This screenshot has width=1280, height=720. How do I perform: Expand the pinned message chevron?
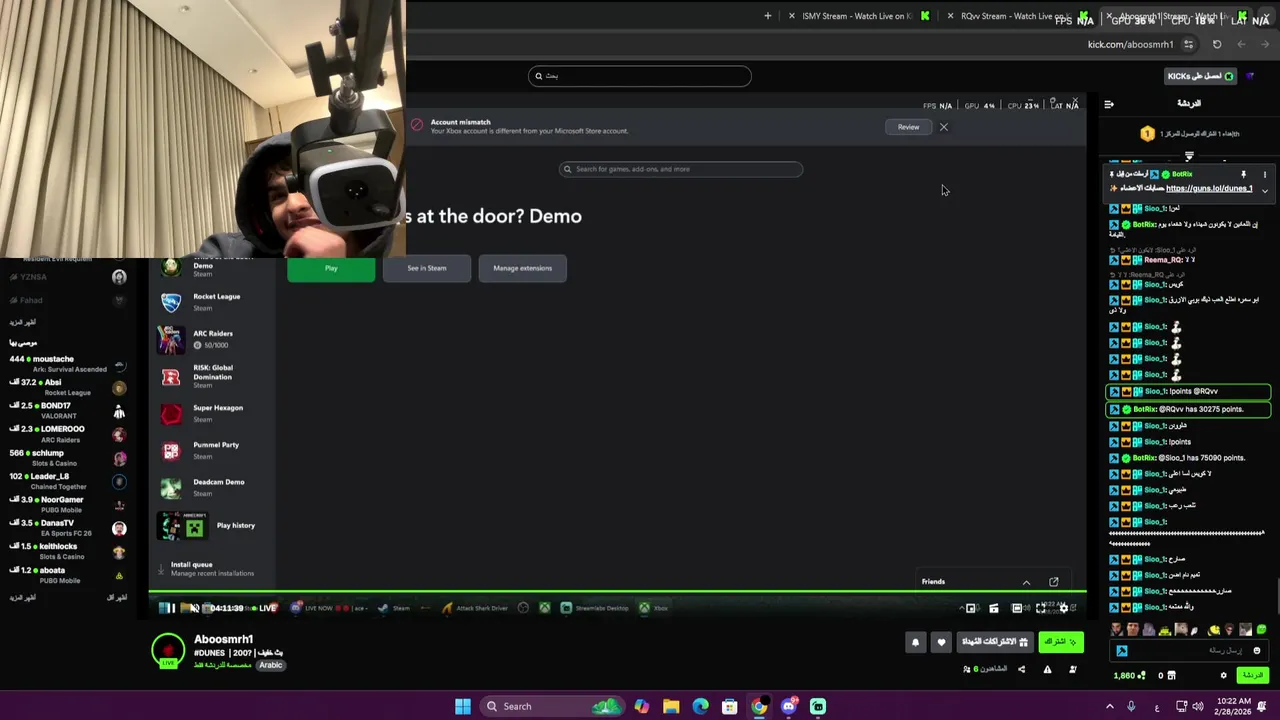click(x=1265, y=190)
